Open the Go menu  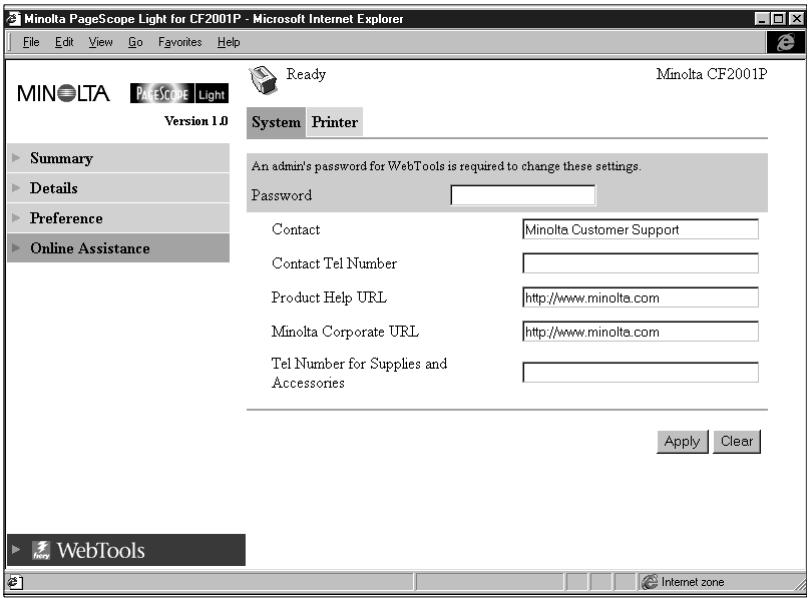[135, 42]
